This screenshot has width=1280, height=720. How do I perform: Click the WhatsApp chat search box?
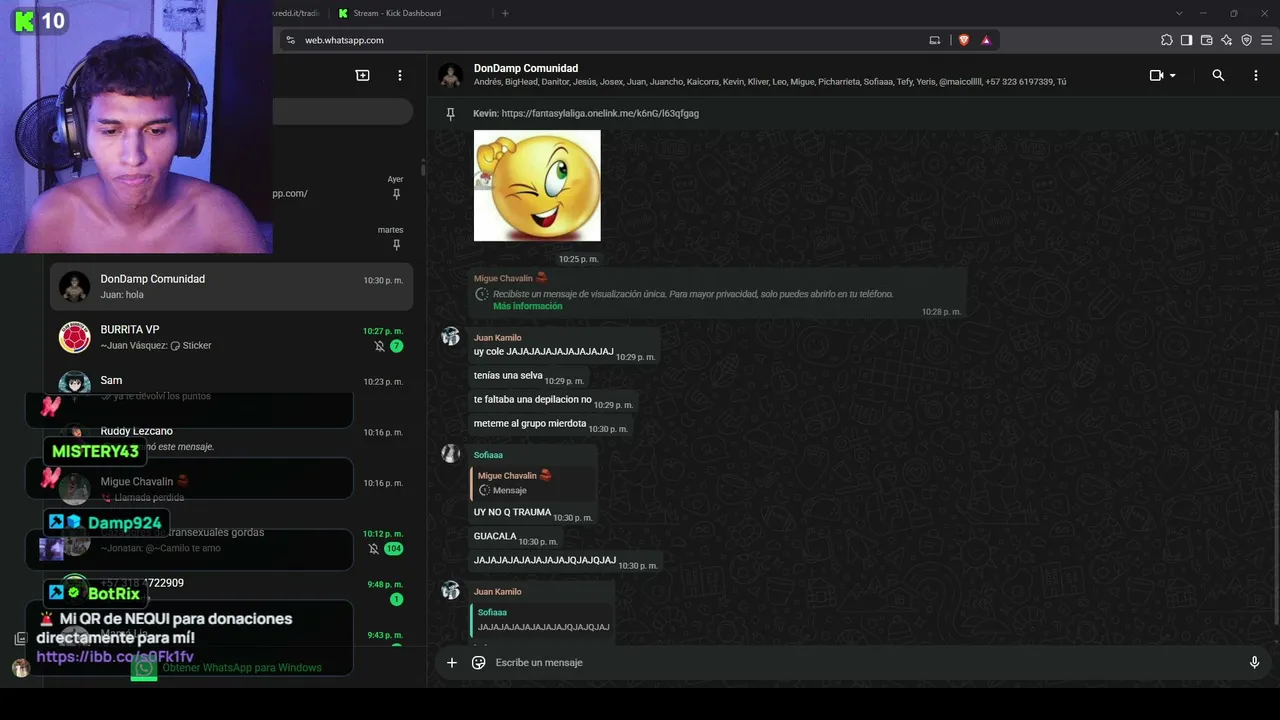(342, 112)
